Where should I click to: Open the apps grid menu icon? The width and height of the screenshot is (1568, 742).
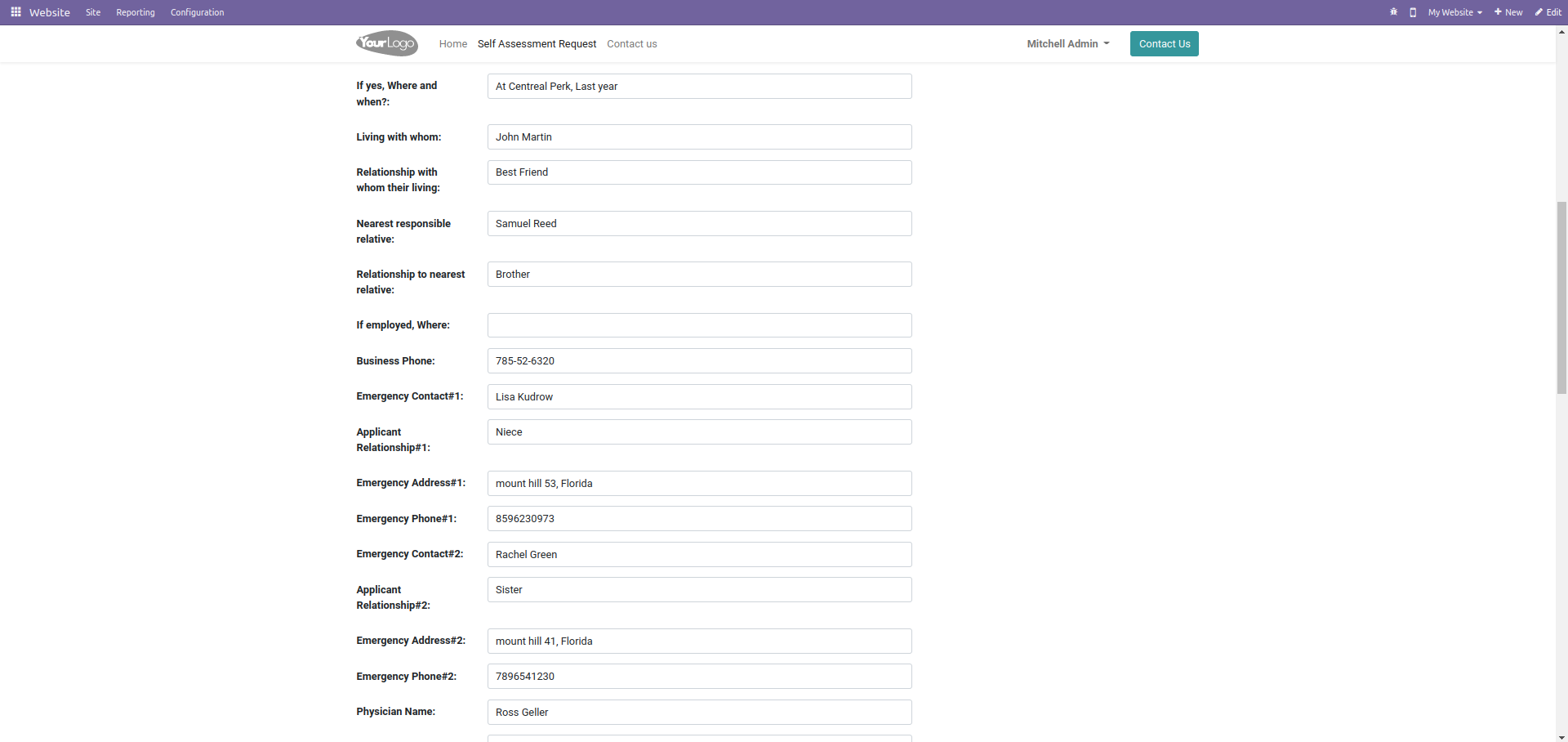[x=16, y=12]
